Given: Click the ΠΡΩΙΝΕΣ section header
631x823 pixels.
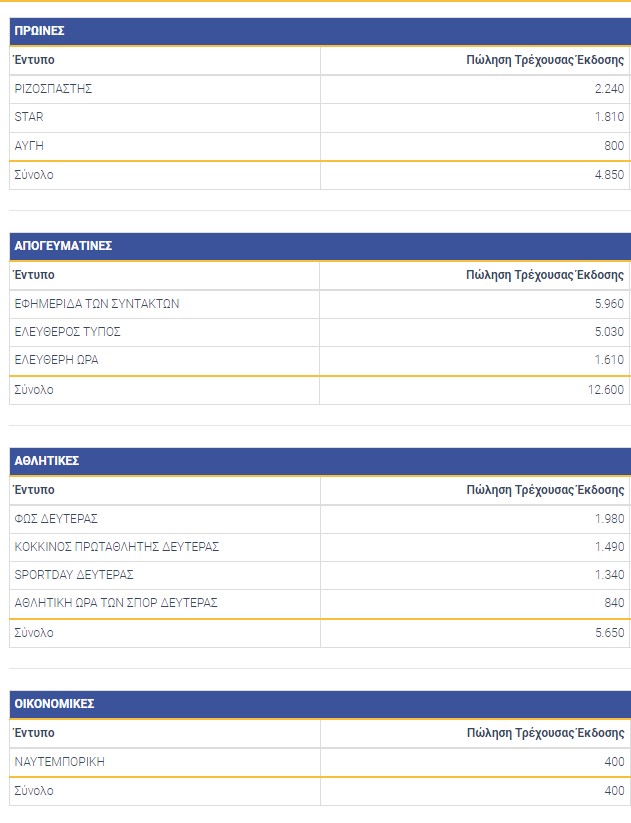Looking at the screenshot, I should tap(39, 31).
